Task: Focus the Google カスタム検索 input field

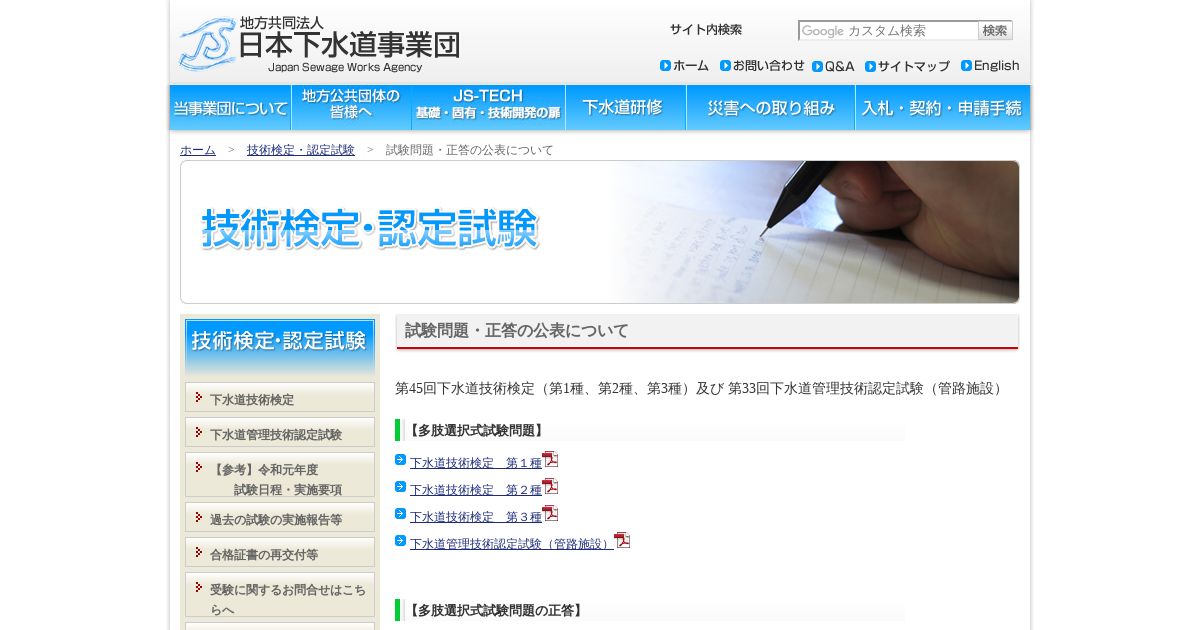Action: pos(888,31)
